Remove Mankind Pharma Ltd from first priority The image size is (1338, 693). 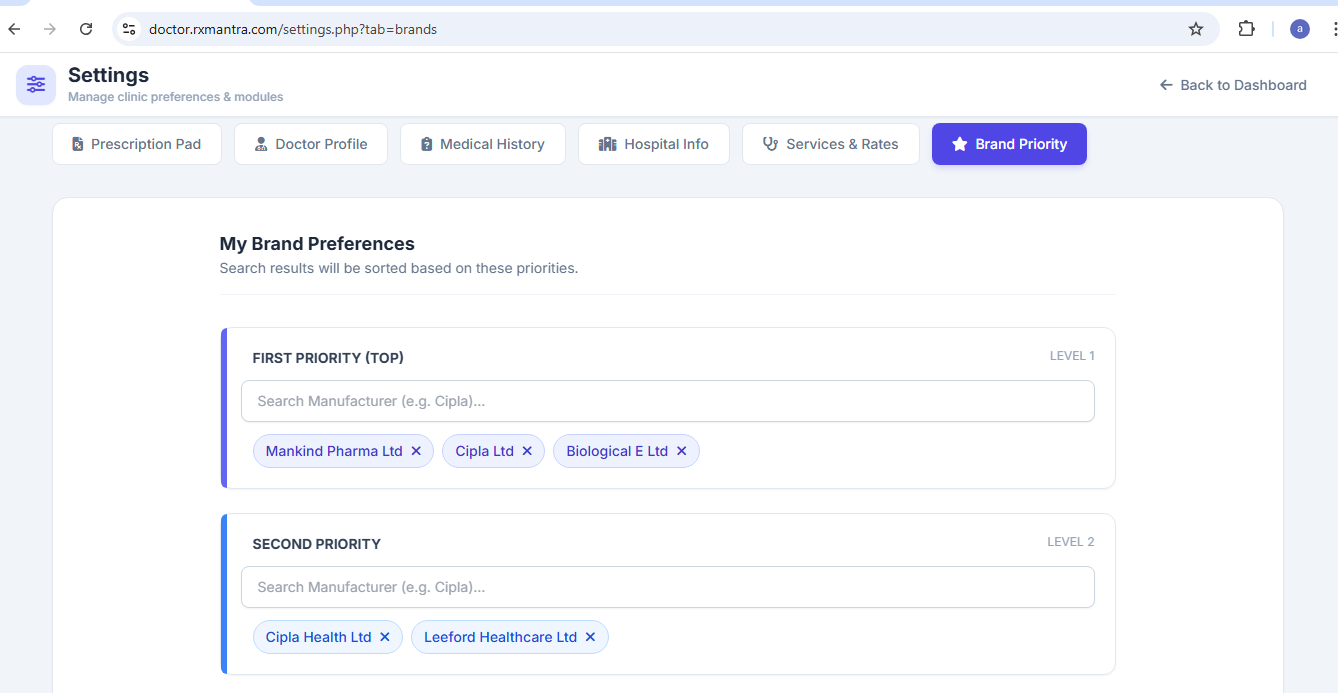click(416, 451)
